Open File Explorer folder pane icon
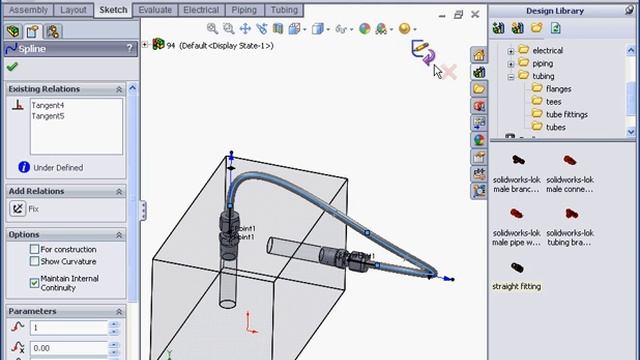The height and width of the screenshot is (360, 640). (479, 89)
